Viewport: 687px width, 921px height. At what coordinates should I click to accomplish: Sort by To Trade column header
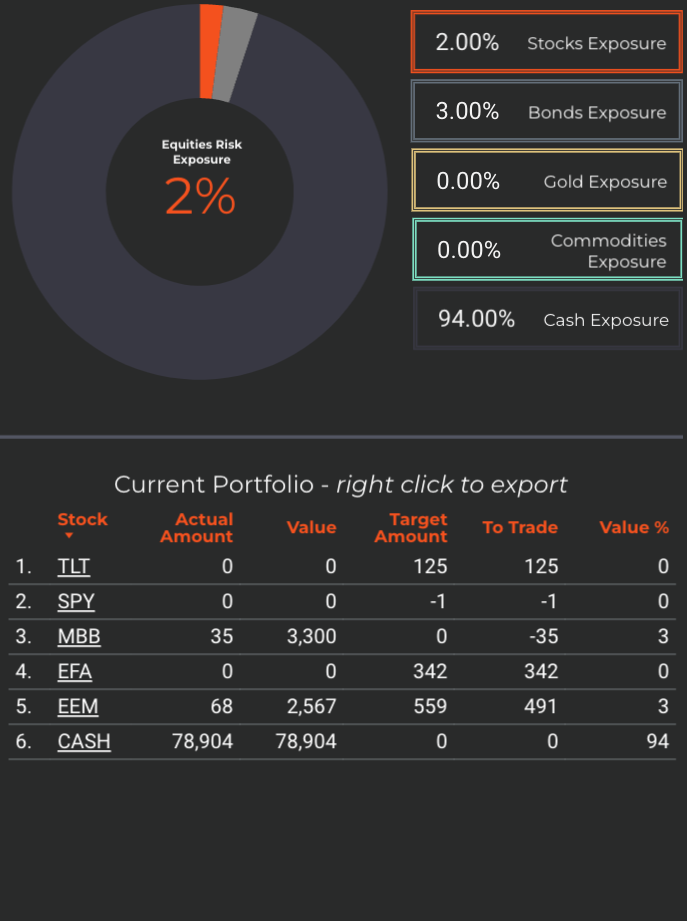point(520,527)
